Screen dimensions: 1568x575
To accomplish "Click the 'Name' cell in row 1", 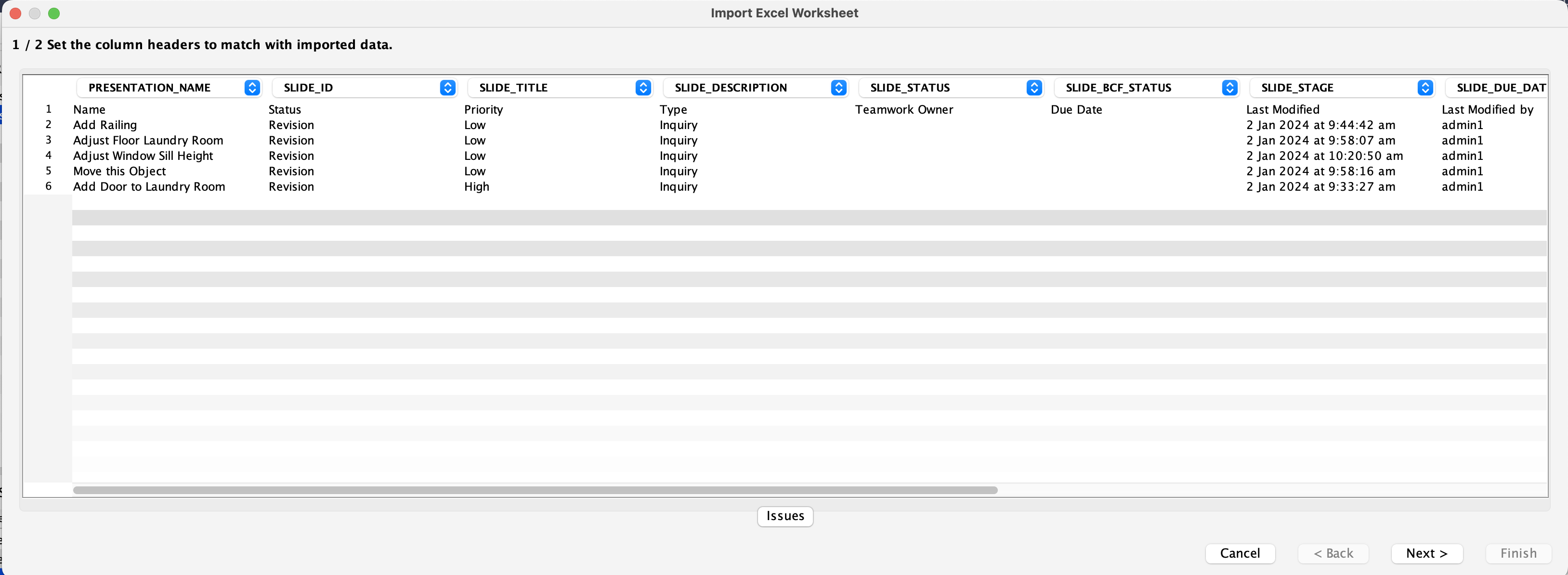I will click(89, 109).
